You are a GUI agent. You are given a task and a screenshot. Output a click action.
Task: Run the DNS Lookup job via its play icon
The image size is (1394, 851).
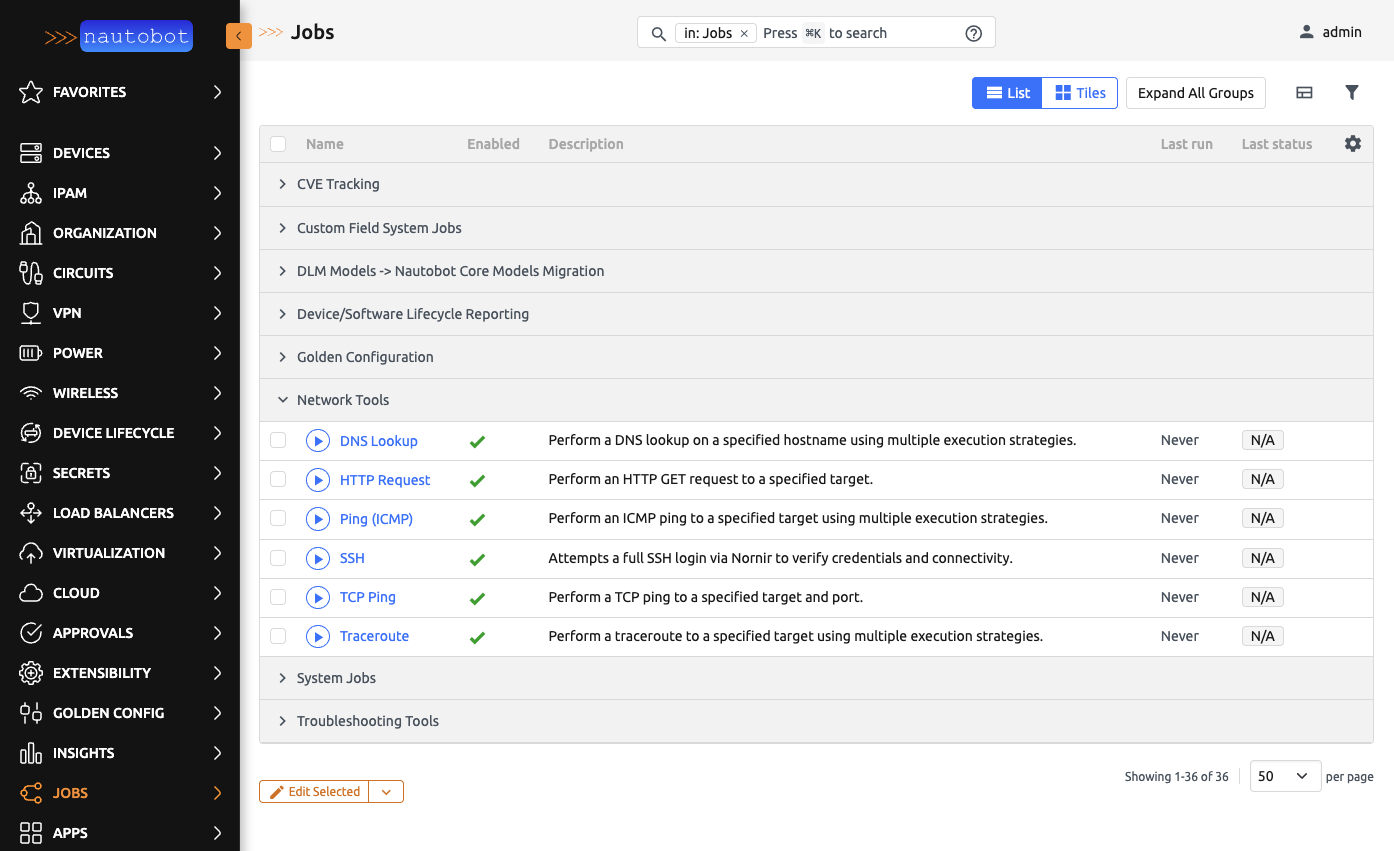coord(317,440)
